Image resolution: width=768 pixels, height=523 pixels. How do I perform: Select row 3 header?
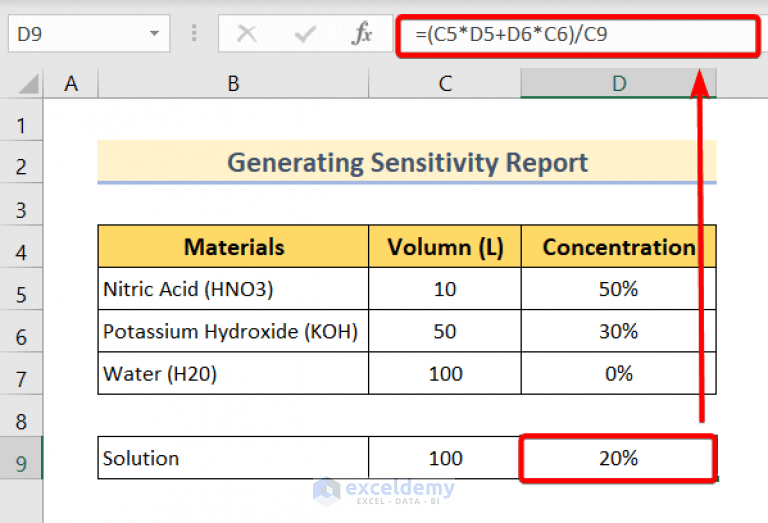pyautogui.click(x=21, y=205)
